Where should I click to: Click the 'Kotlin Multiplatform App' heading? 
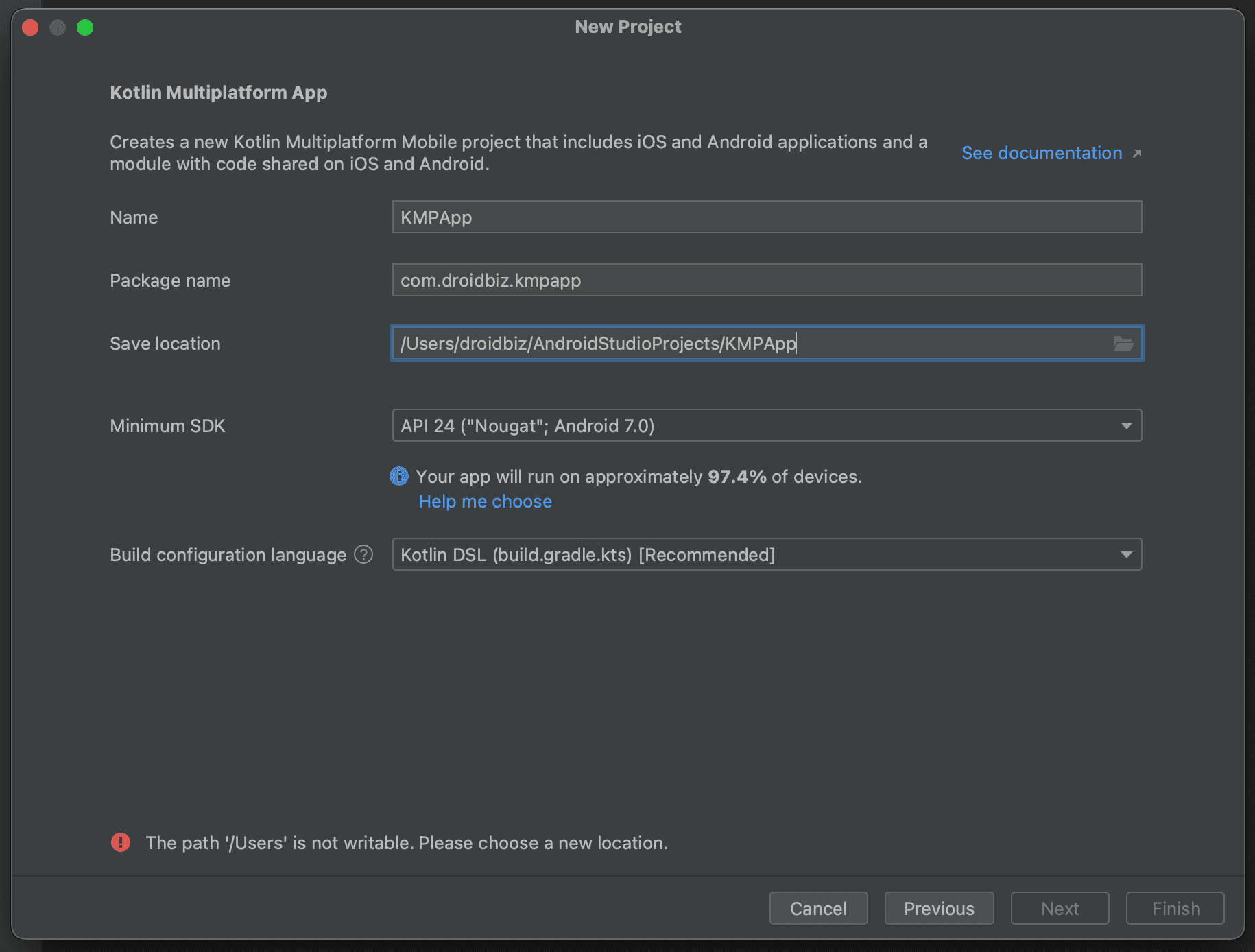click(218, 93)
